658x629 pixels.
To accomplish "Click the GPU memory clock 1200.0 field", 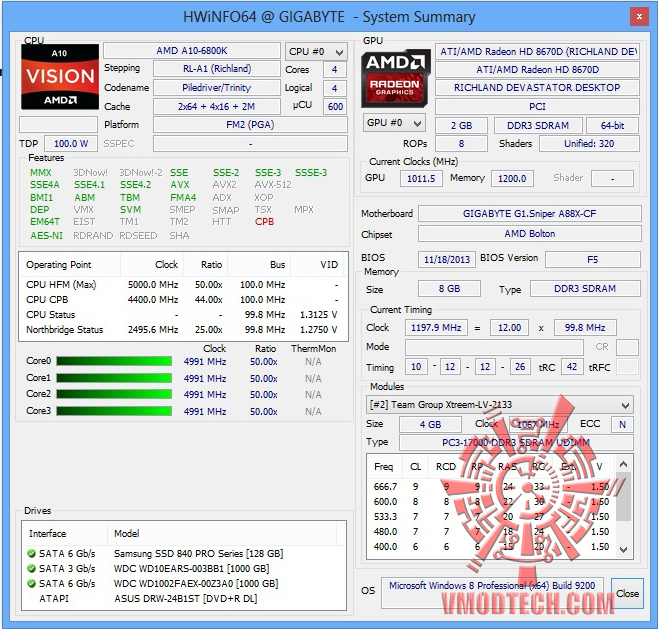I will click(512, 179).
